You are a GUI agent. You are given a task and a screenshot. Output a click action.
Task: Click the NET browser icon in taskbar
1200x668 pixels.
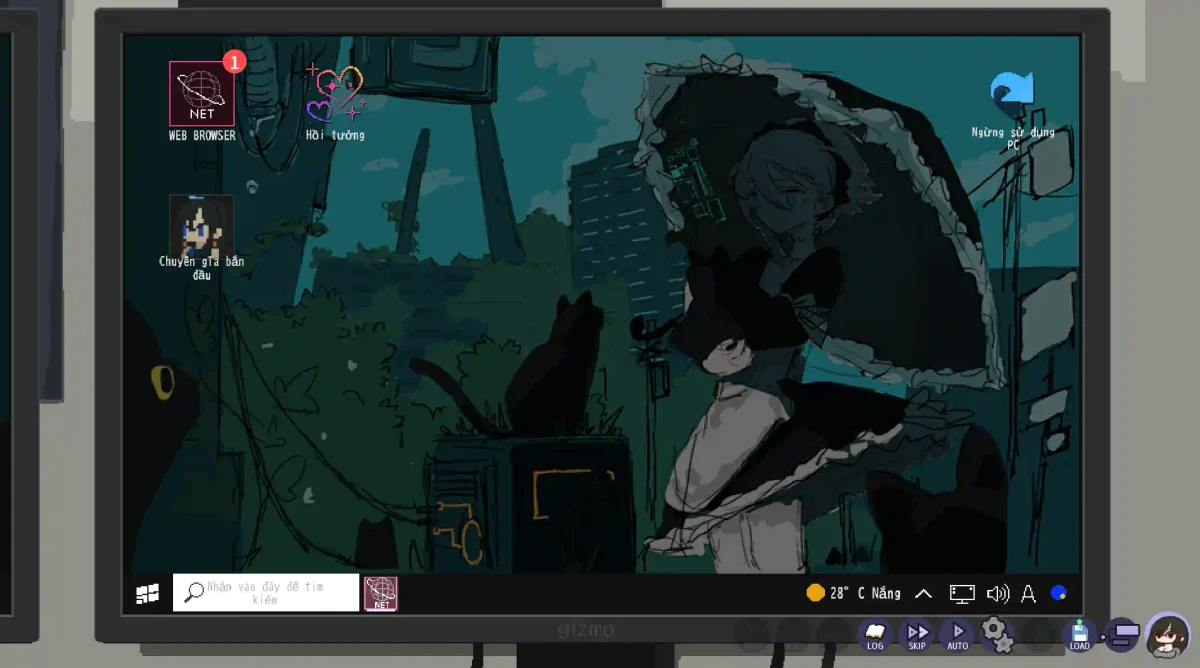381,593
